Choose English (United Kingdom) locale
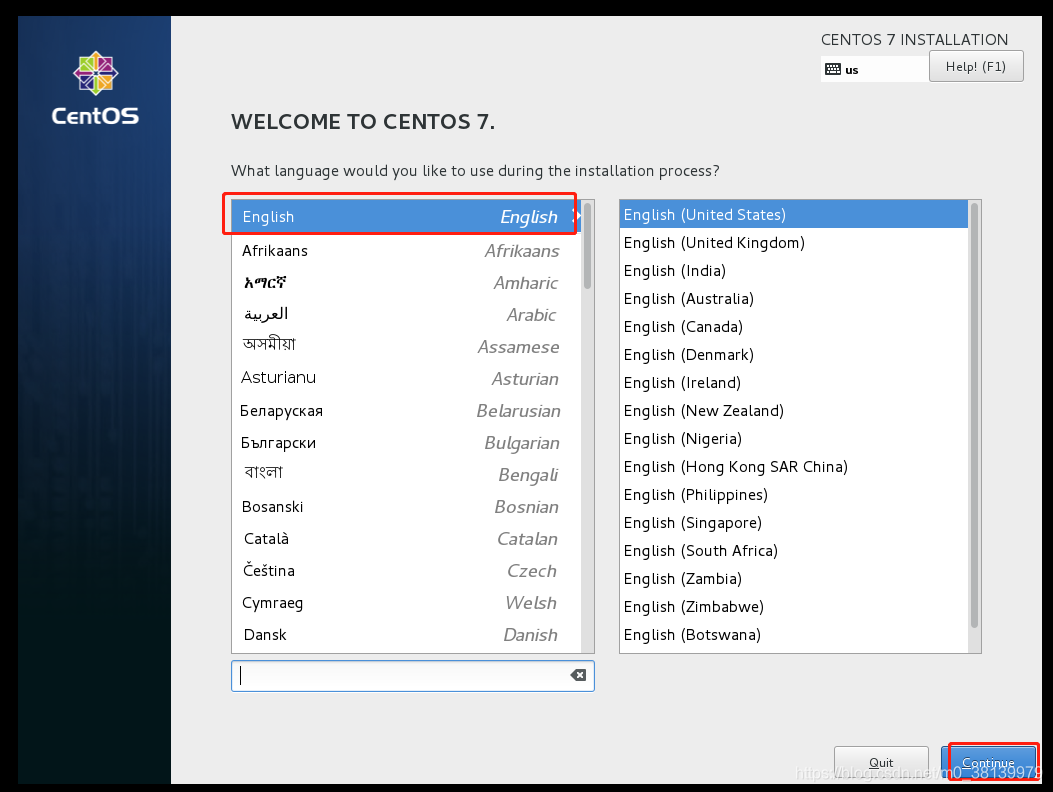This screenshot has height=792, width=1053. coord(794,243)
